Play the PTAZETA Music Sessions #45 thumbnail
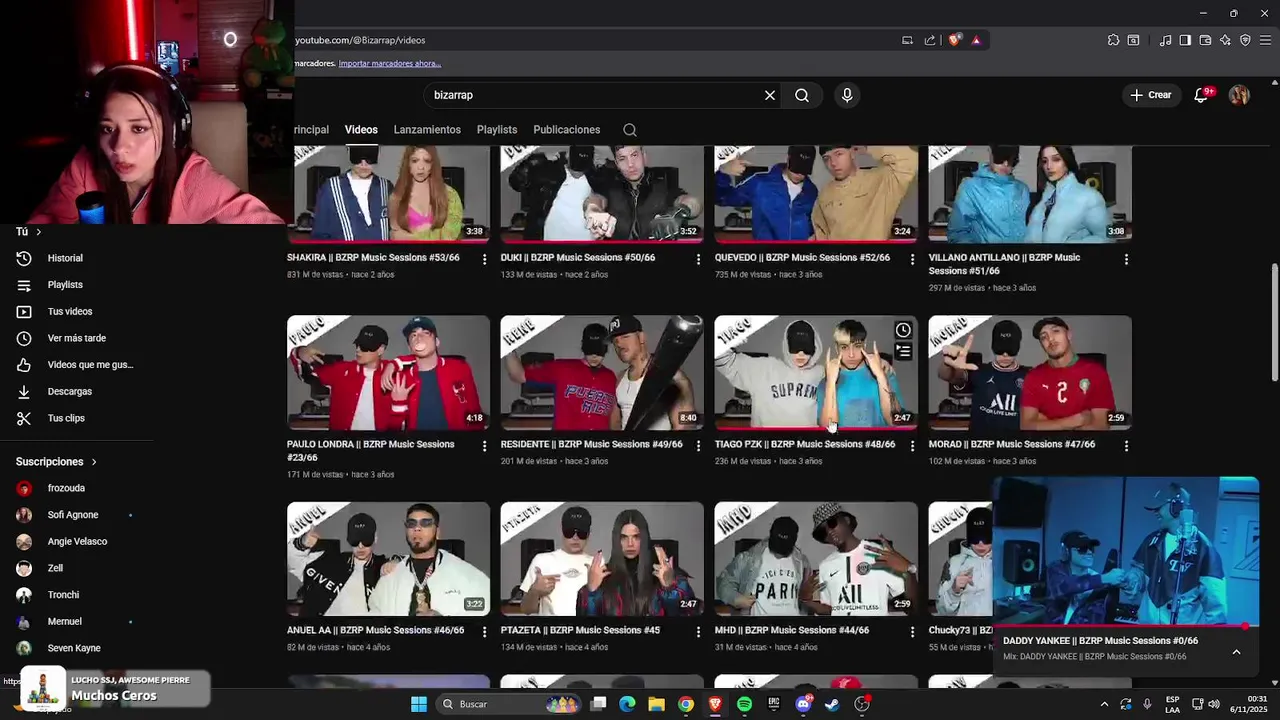The image size is (1280, 720). click(x=602, y=559)
